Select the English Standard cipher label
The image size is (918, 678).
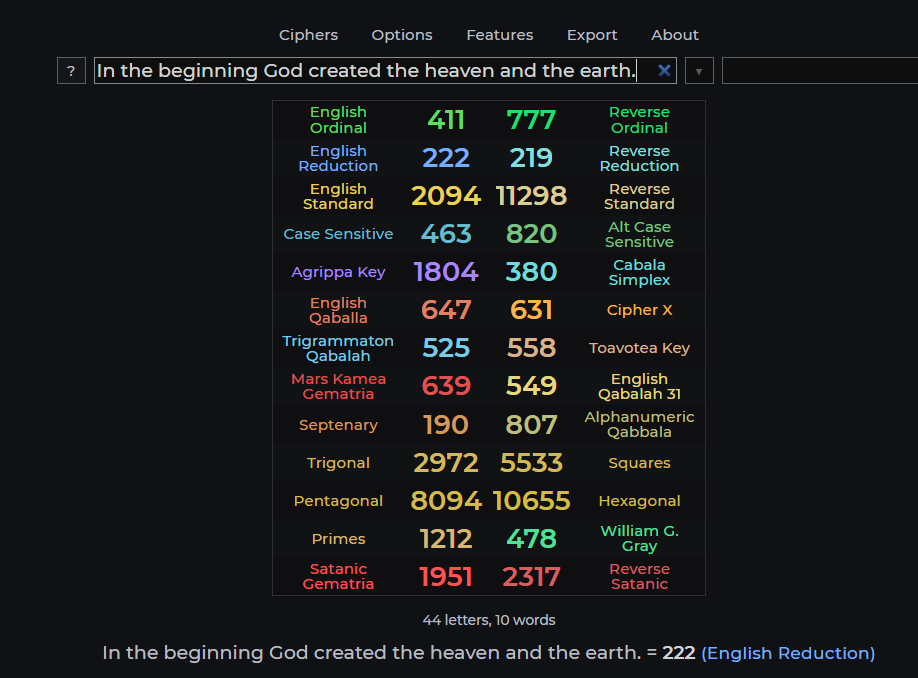point(338,197)
